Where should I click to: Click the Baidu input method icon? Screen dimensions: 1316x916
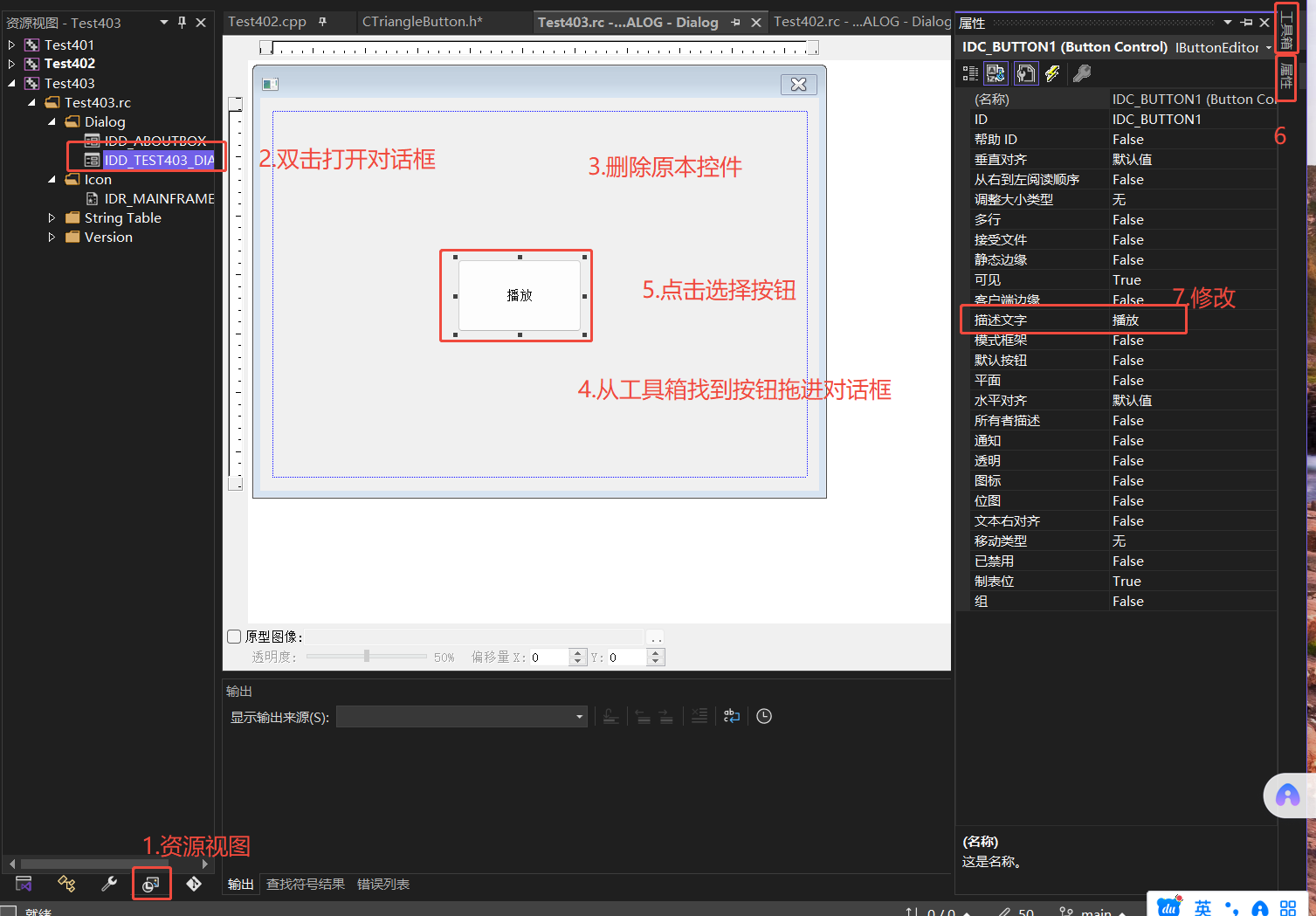[x=1169, y=907]
